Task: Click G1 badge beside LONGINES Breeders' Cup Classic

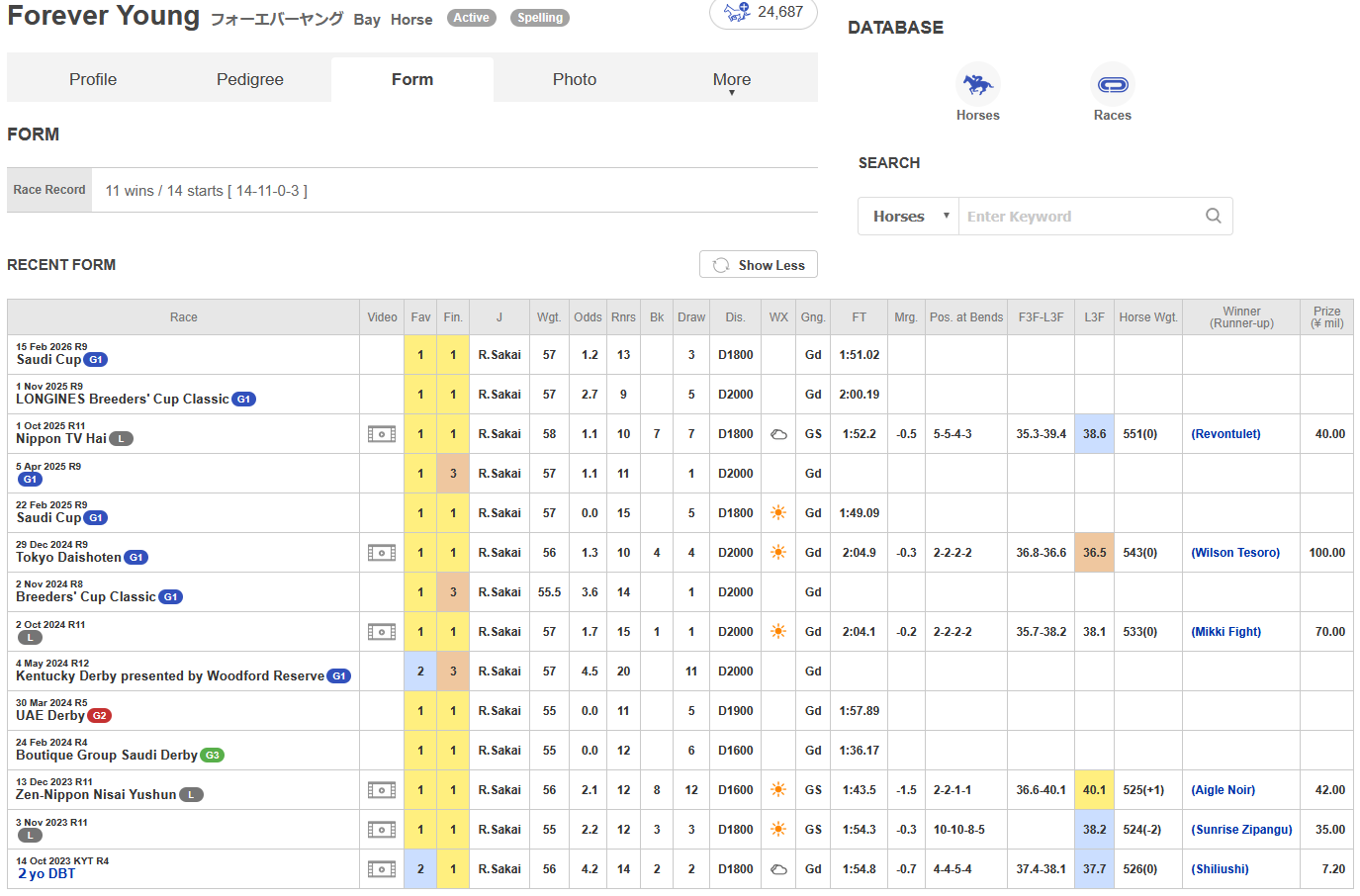Action: click(243, 400)
